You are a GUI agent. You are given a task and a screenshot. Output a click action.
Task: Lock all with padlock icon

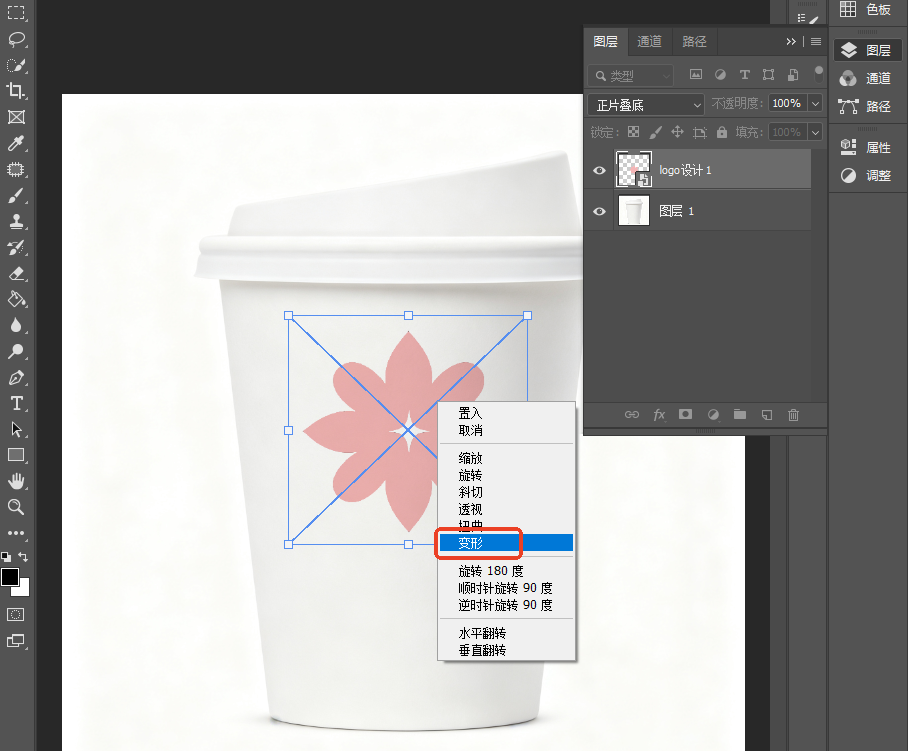point(722,132)
